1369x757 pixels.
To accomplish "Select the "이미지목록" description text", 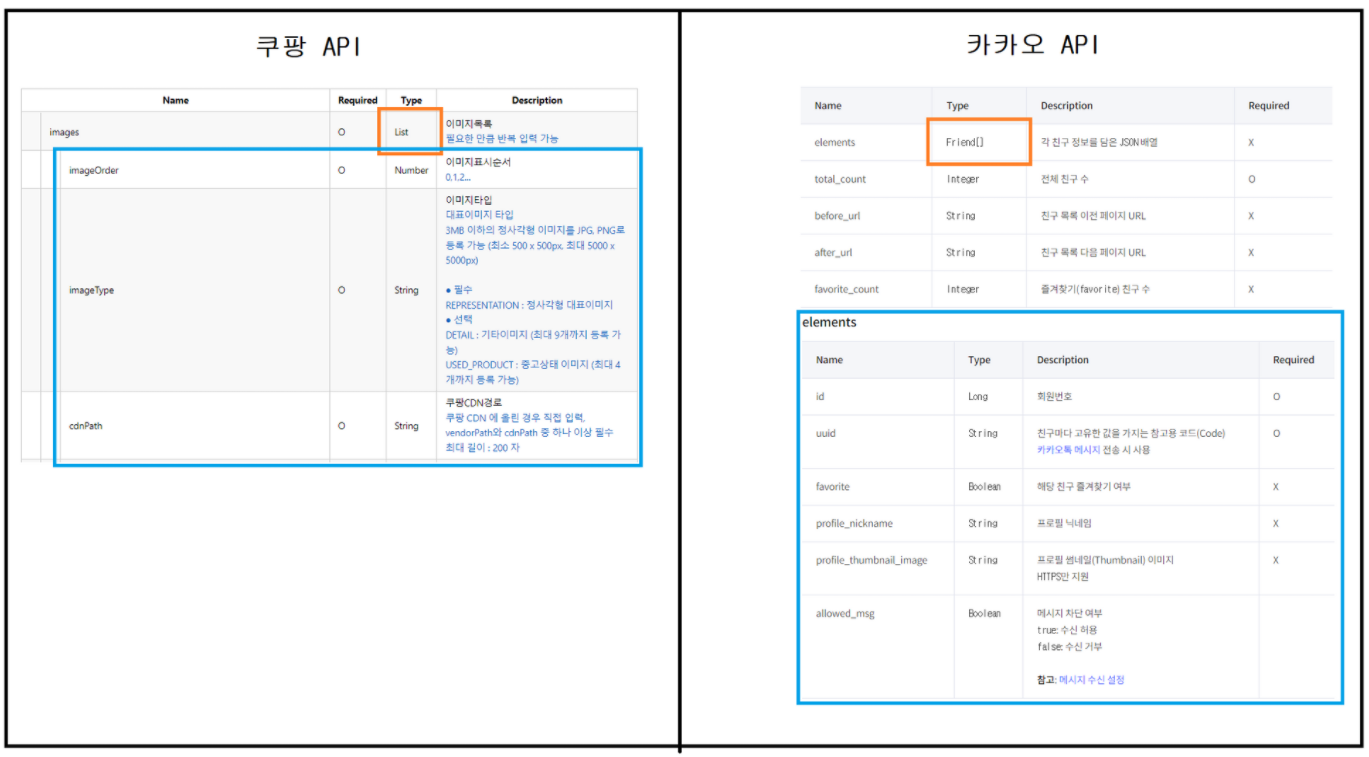I will click(x=469, y=124).
